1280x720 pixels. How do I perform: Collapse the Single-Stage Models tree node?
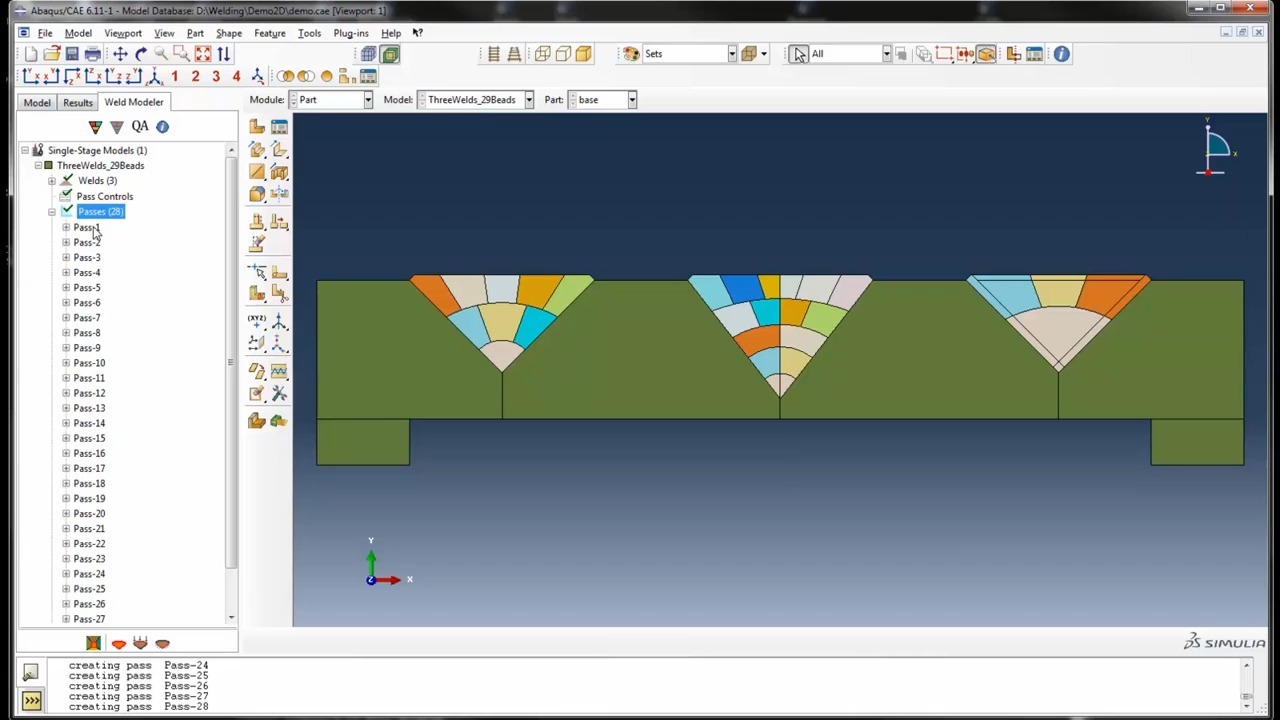pyautogui.click(x=25, y=151)
